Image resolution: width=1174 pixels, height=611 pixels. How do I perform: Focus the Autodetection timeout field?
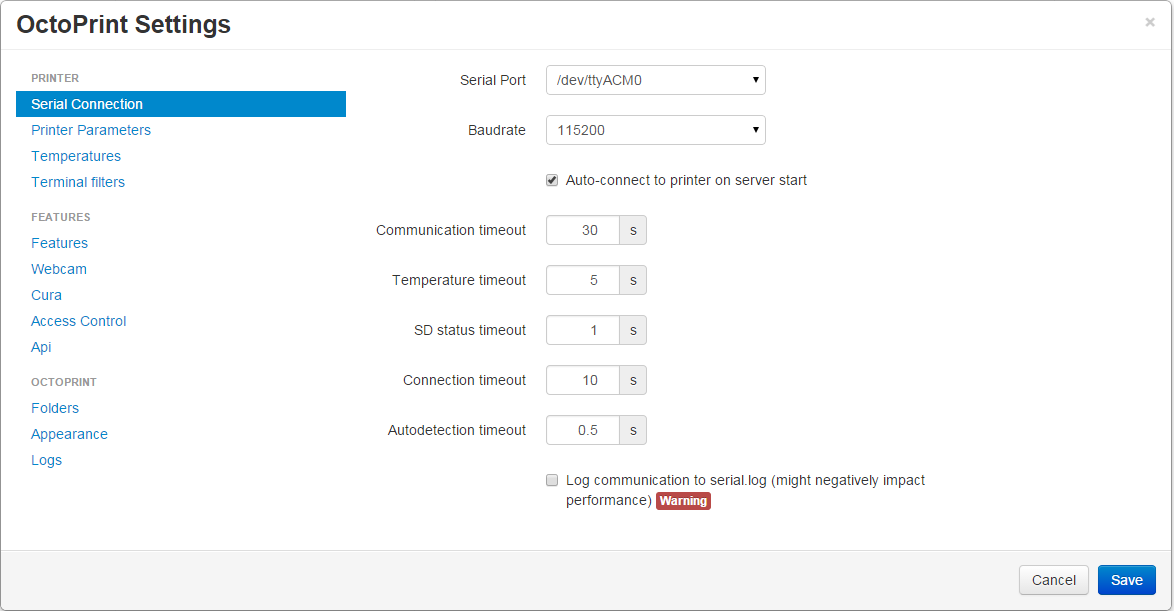583,430
